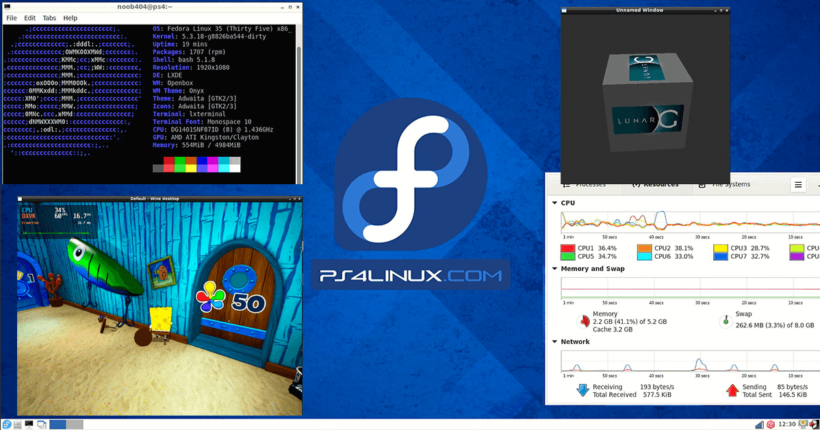
Task: Open the File menu in the terminal
Action: (x=12, y=18)
